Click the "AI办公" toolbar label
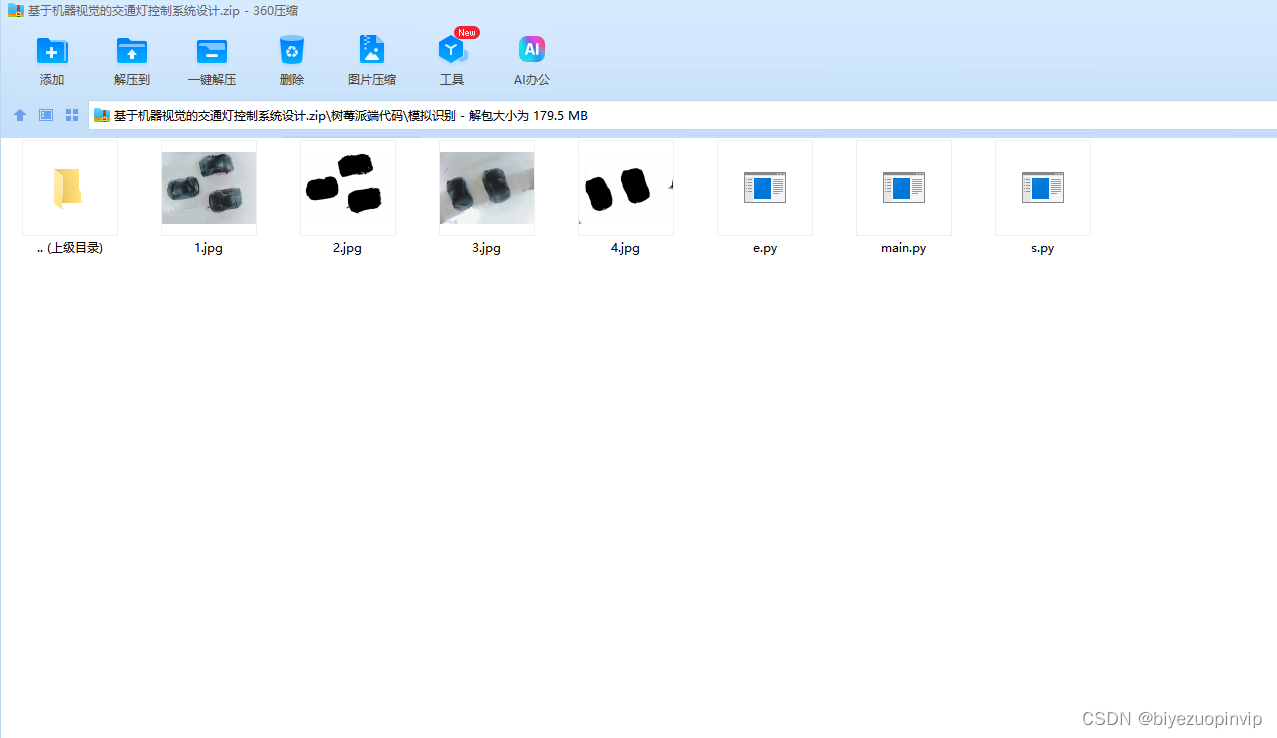The image size is (1277, 738). click(x=532, y=80)
